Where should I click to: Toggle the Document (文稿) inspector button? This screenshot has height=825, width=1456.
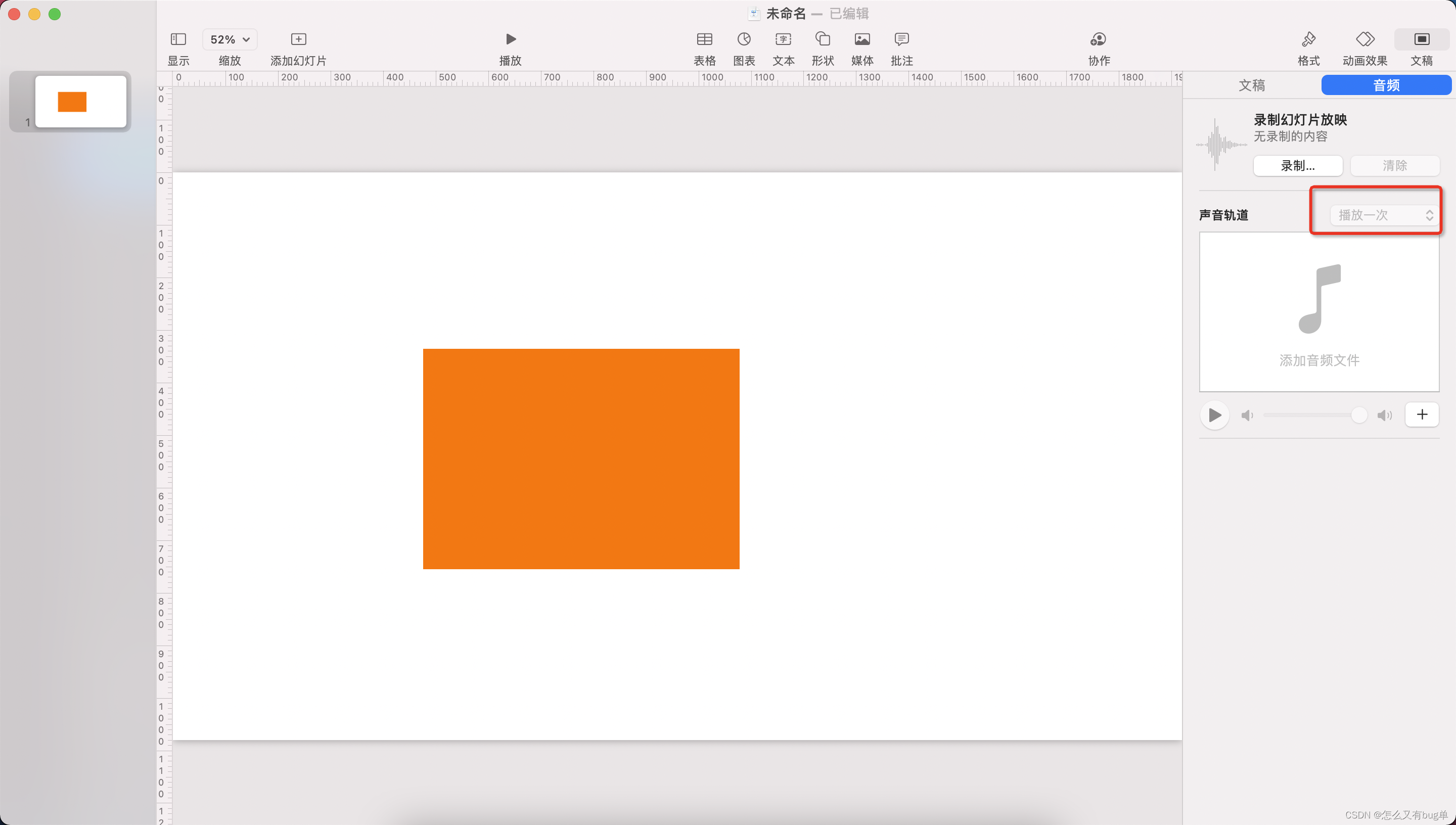(x=1421, y=39)
